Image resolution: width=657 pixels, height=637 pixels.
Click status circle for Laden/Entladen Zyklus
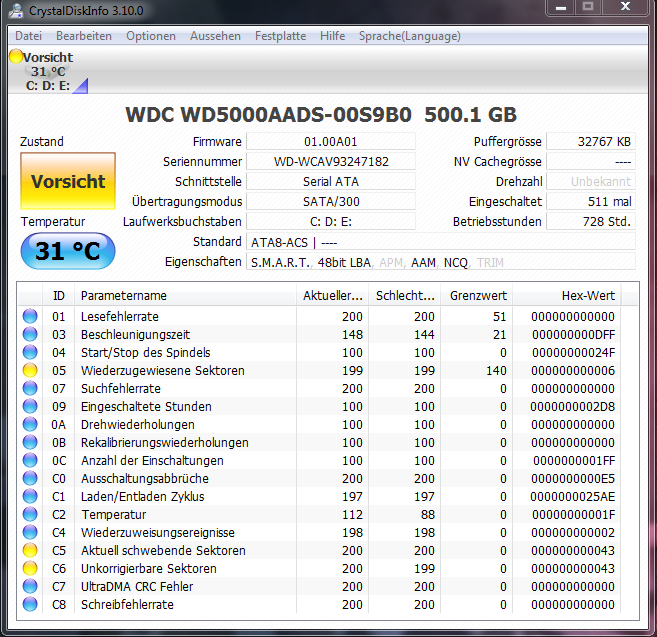(30, 496)
